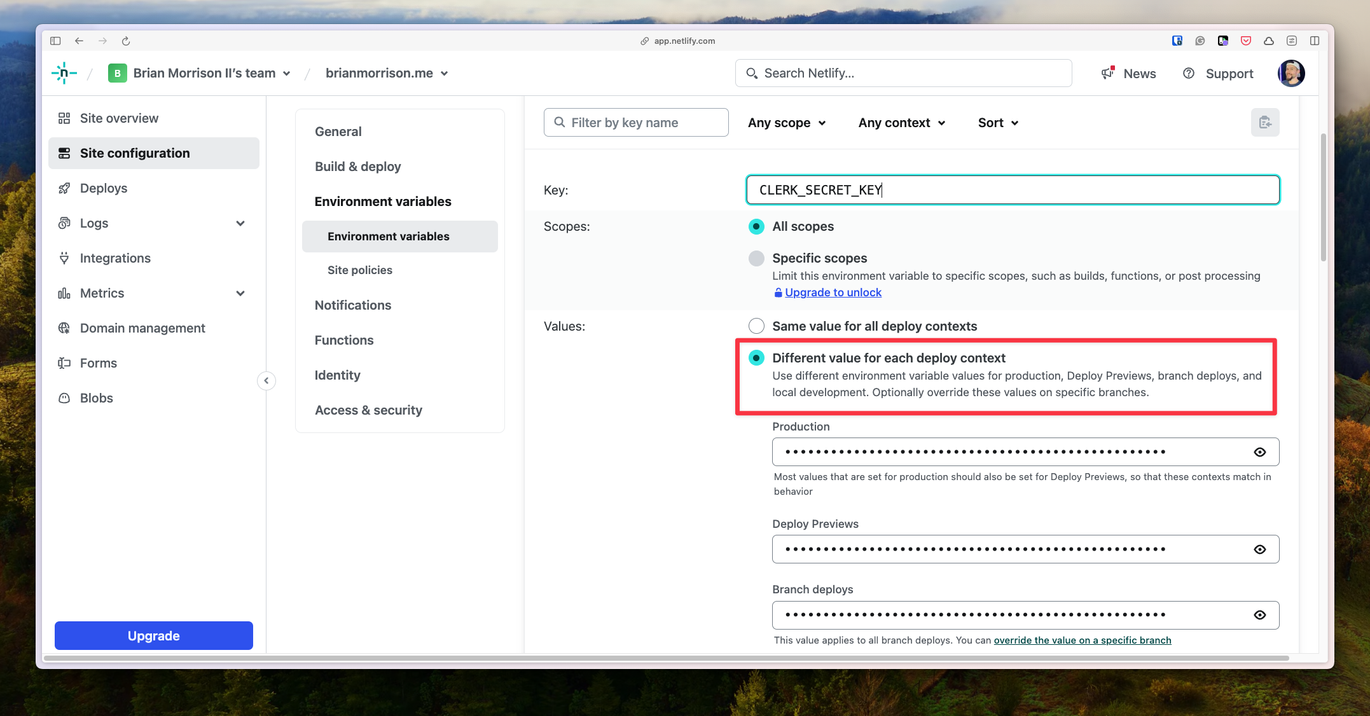Open Integrations via its plug icon

click(x=64, y=258)
